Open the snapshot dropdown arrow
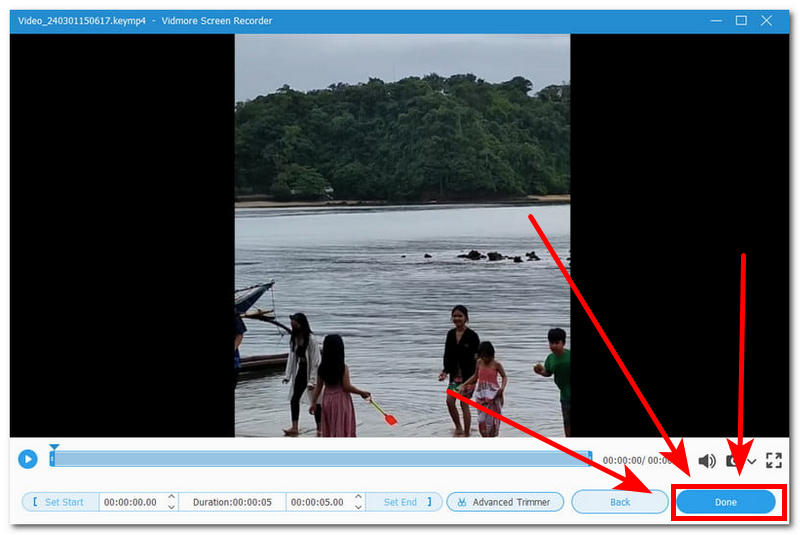 pos(752,461)
